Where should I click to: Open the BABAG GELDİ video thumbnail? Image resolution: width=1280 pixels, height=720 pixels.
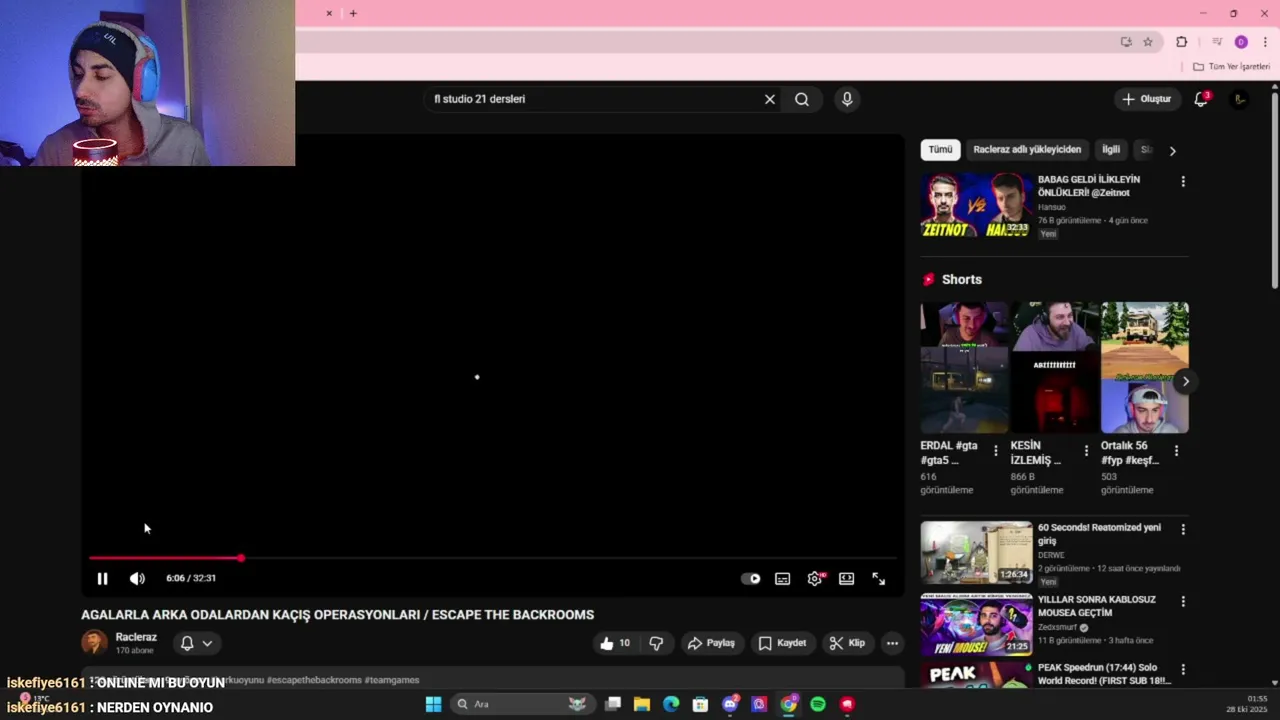(x=976, y=205)
